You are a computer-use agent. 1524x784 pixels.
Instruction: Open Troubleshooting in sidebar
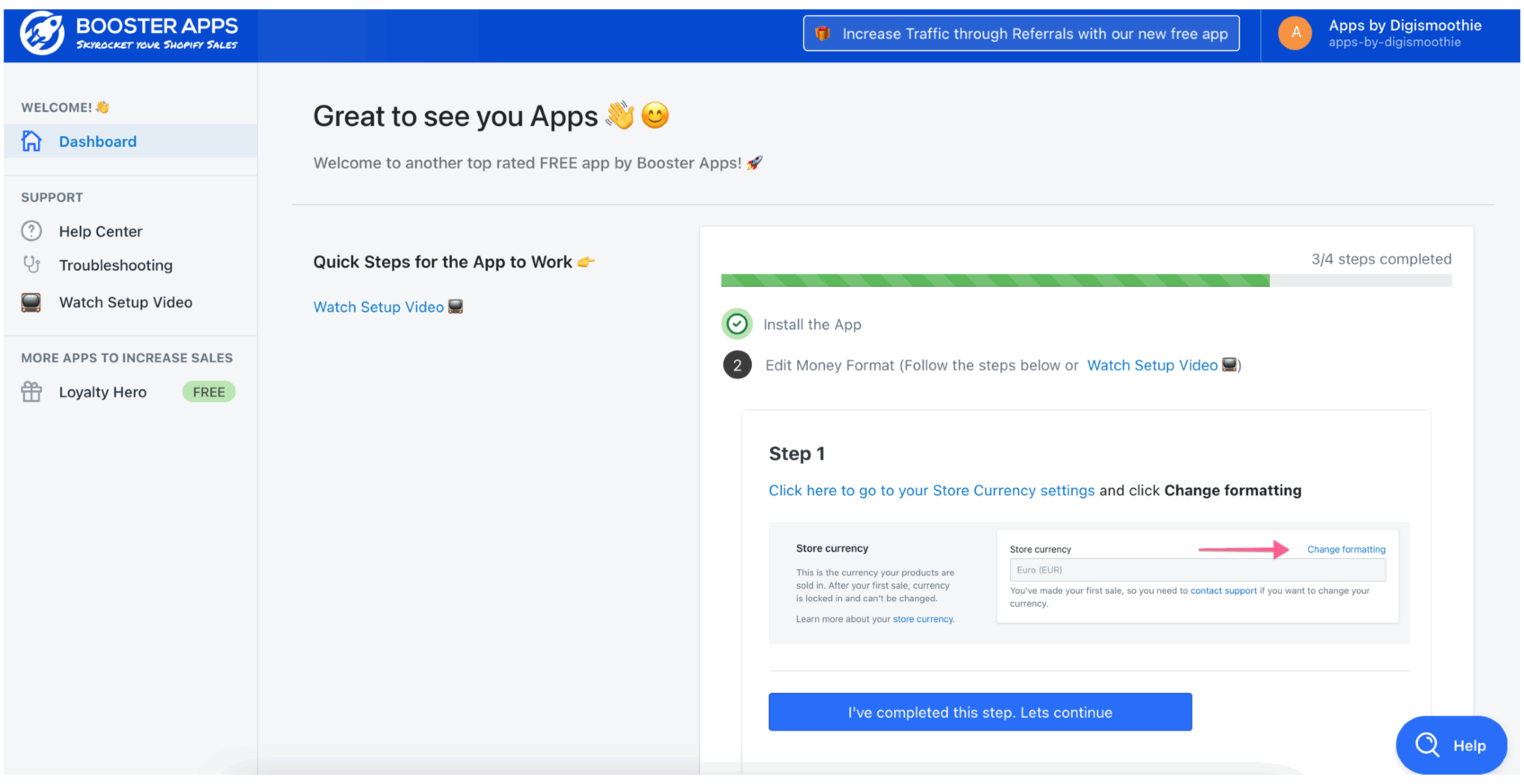(116, 265)
